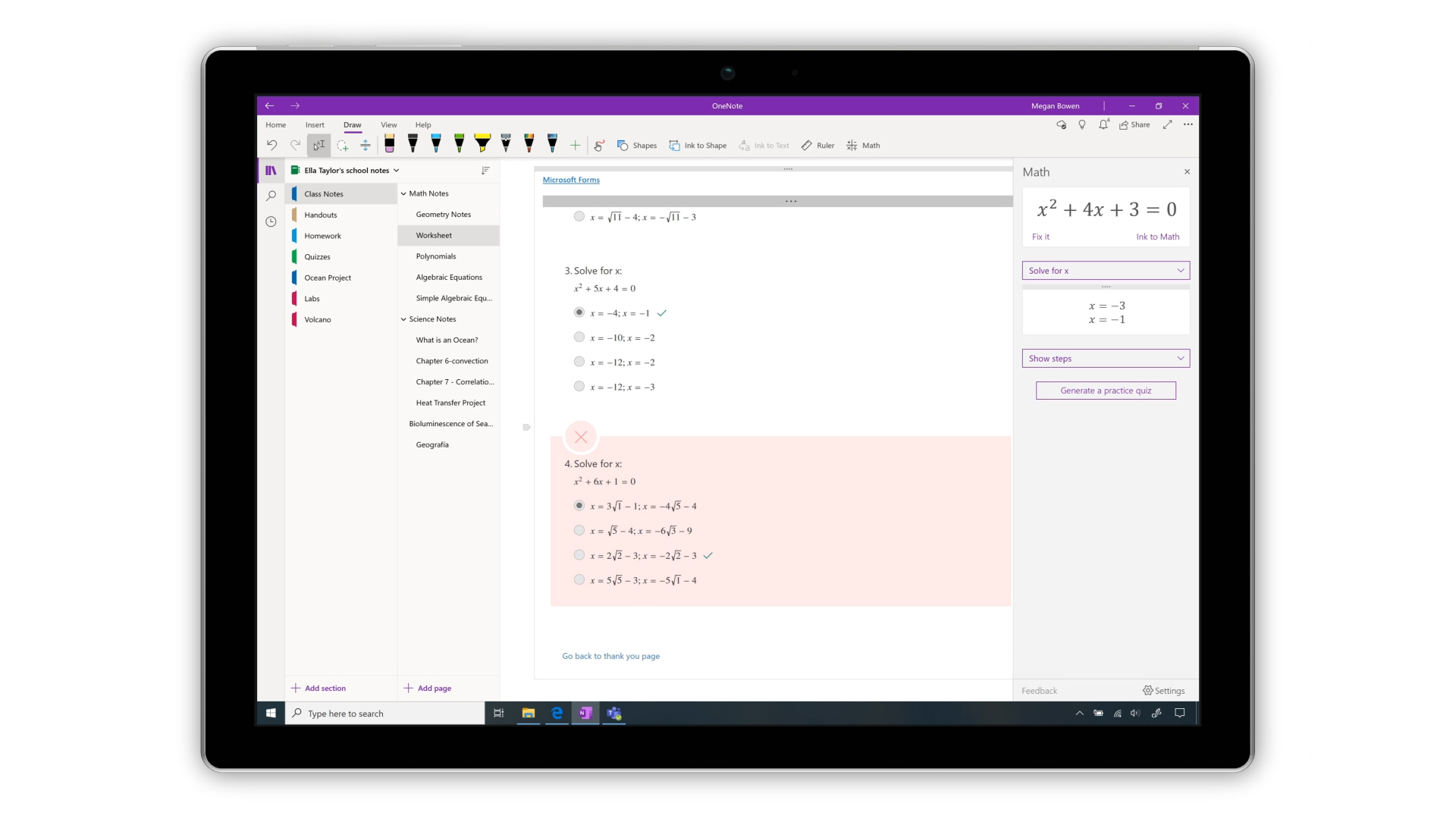Collapse the Science Notes group
This screenshot has height=819, width=1456.
pos(403,319)
